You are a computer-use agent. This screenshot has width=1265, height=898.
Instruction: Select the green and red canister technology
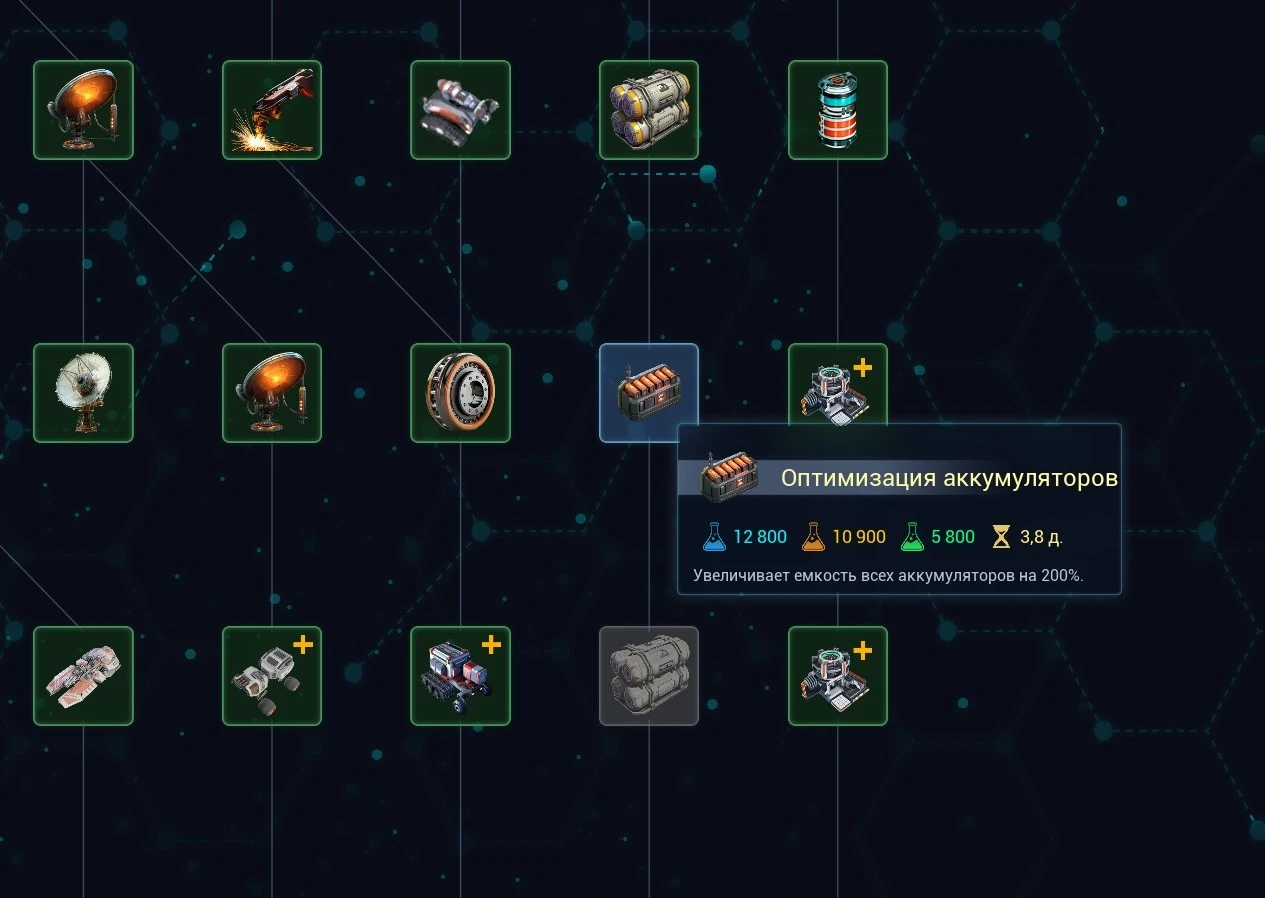838,110
